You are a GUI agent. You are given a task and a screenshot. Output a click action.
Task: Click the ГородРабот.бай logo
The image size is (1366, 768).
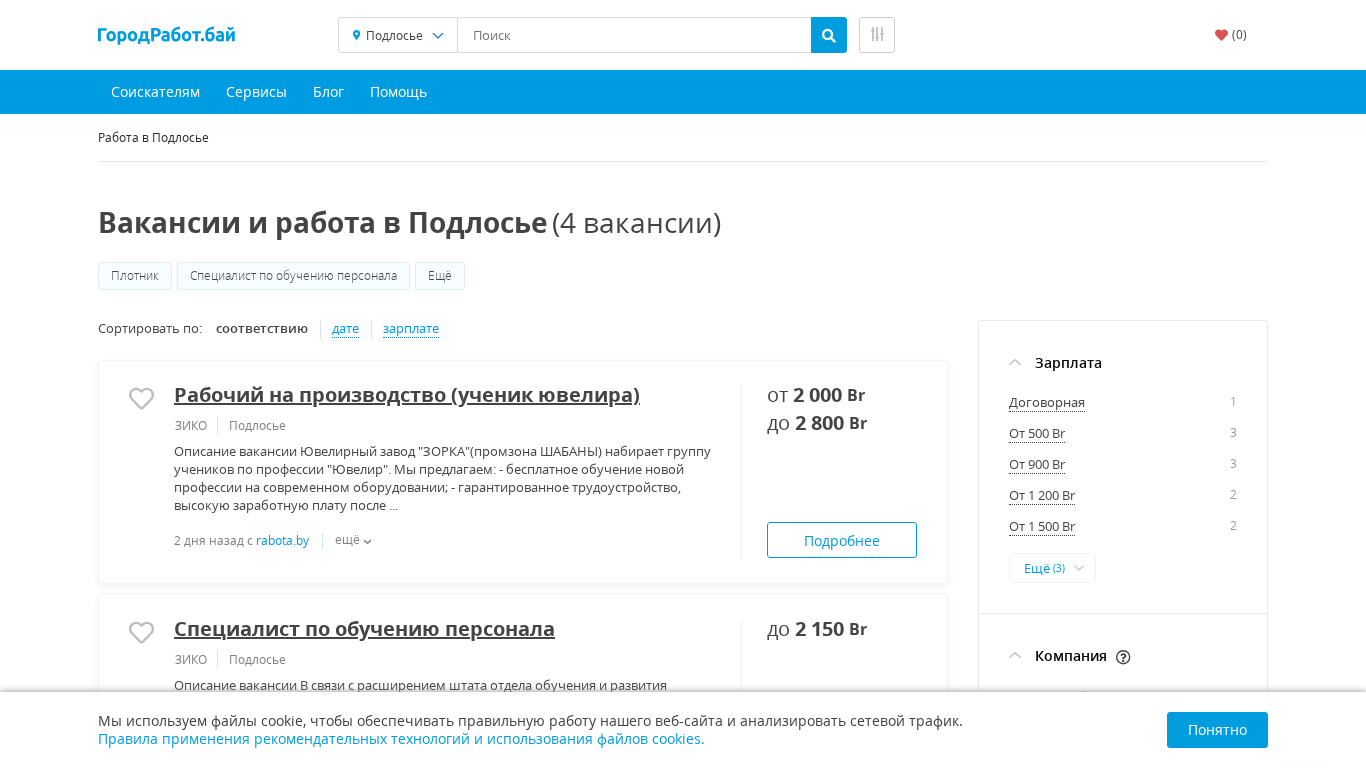(166, 35)
